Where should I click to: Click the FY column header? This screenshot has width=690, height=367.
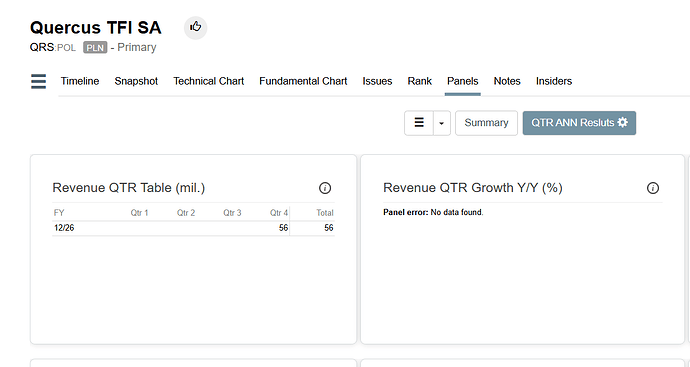(x=59, y=213)
